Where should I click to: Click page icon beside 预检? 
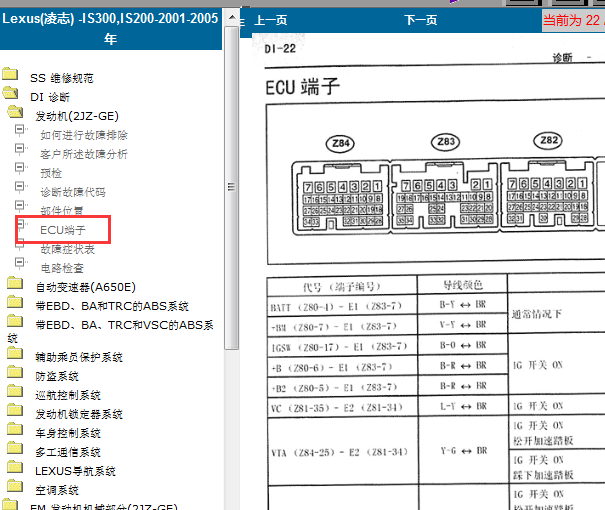click(x=20, y=168)
